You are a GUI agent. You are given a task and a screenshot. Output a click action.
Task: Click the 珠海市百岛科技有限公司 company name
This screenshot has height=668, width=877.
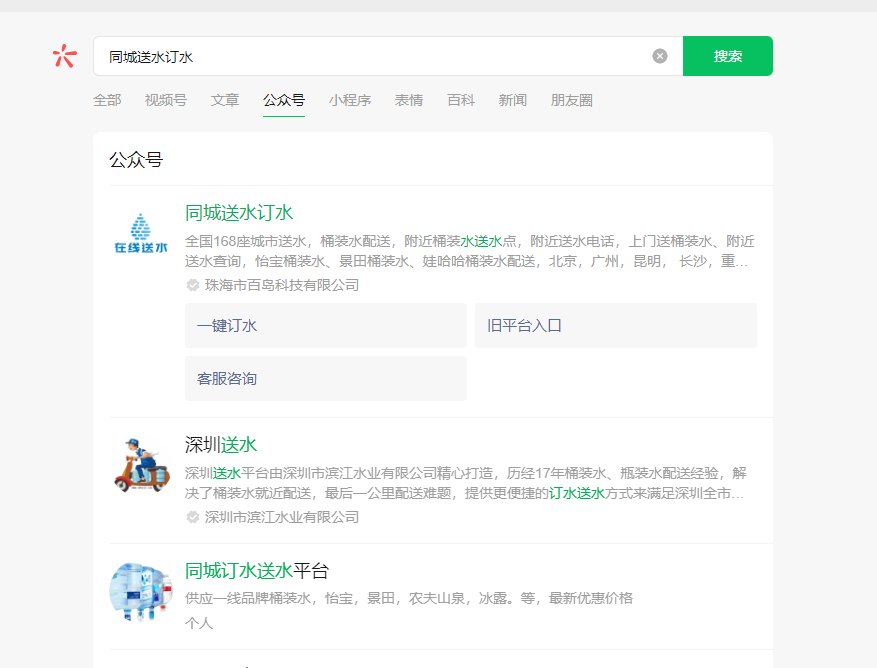(282, 285)
